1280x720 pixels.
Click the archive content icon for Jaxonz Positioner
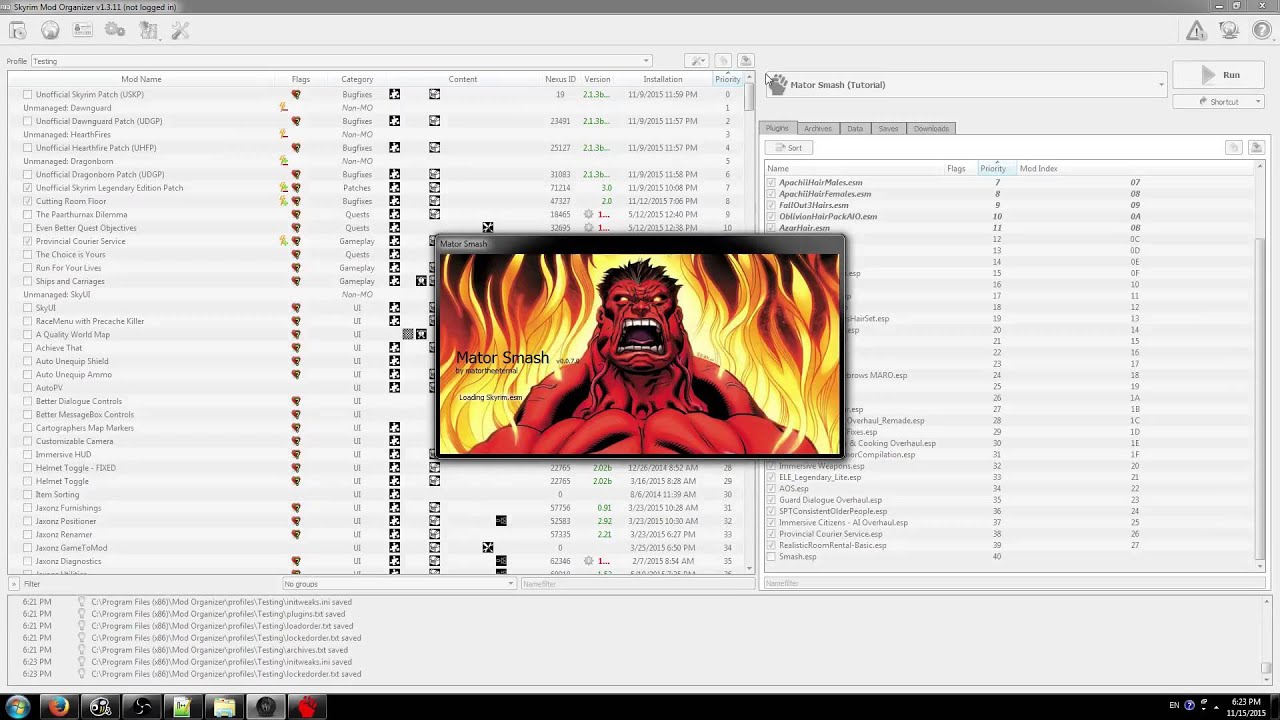click(434, 521)
